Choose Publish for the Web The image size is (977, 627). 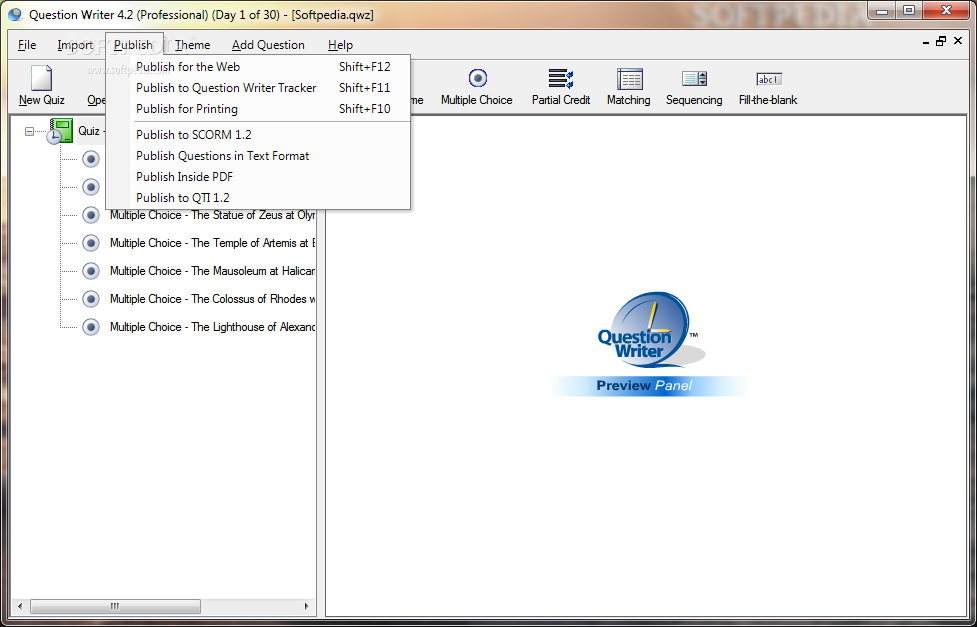[x=258, y=67]
